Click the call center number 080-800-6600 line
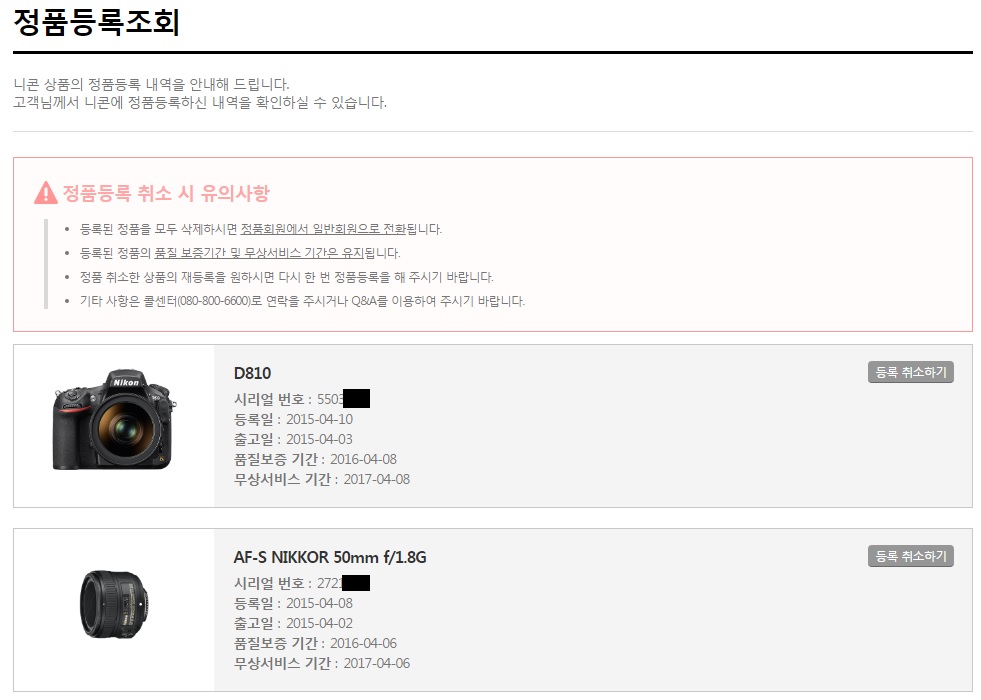The height and width of the screenshot is (700, 981). pos(302,301)
